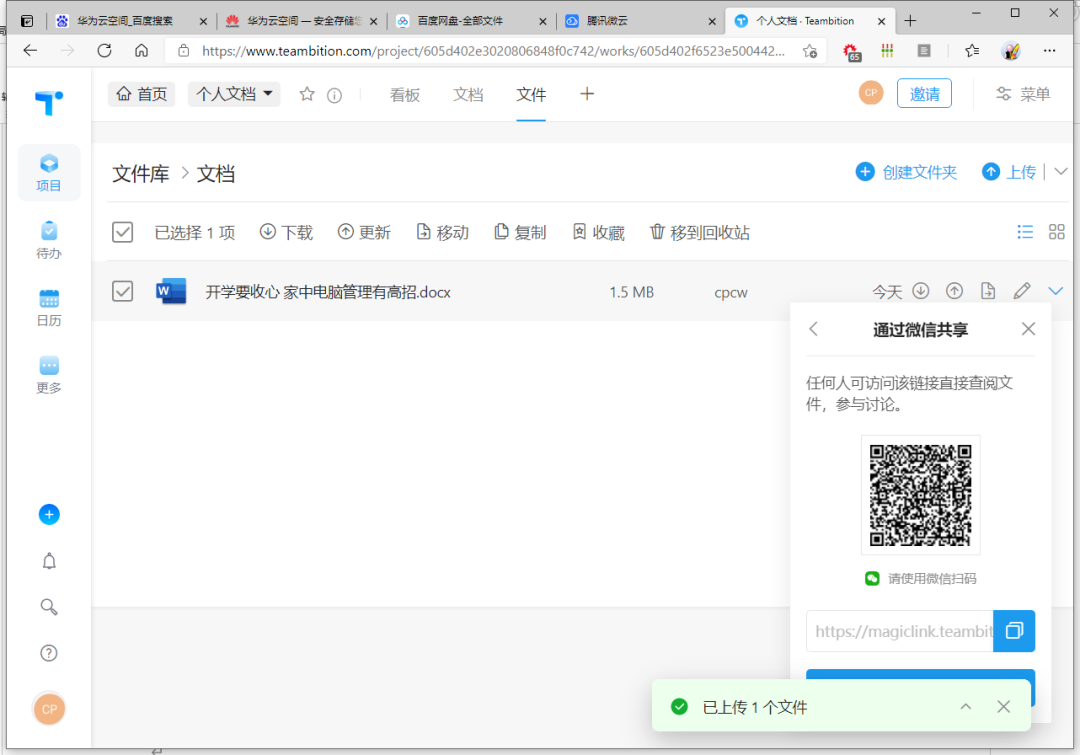1080x755 pixels.
Task: Open the 待办 tasks icon
Action: coord(49,240)
